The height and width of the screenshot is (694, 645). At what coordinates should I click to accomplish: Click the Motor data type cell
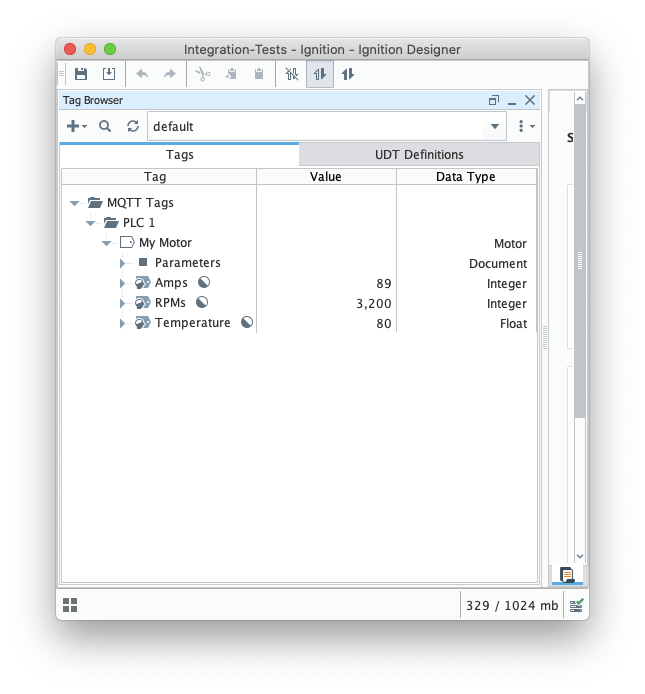tap(510, 243)
